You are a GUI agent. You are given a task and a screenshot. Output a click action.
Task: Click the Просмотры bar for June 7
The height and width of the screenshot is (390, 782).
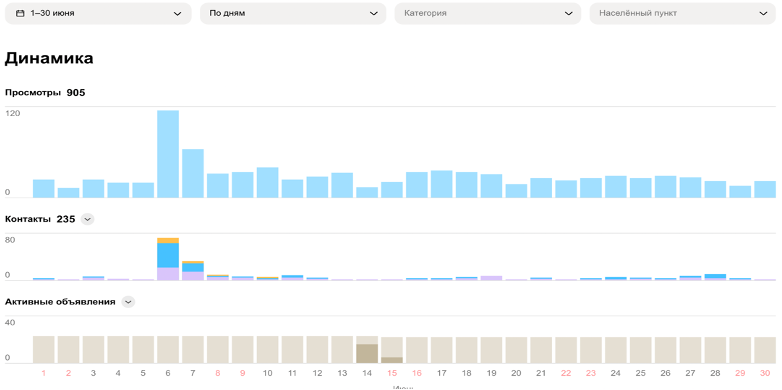point(193,174)
